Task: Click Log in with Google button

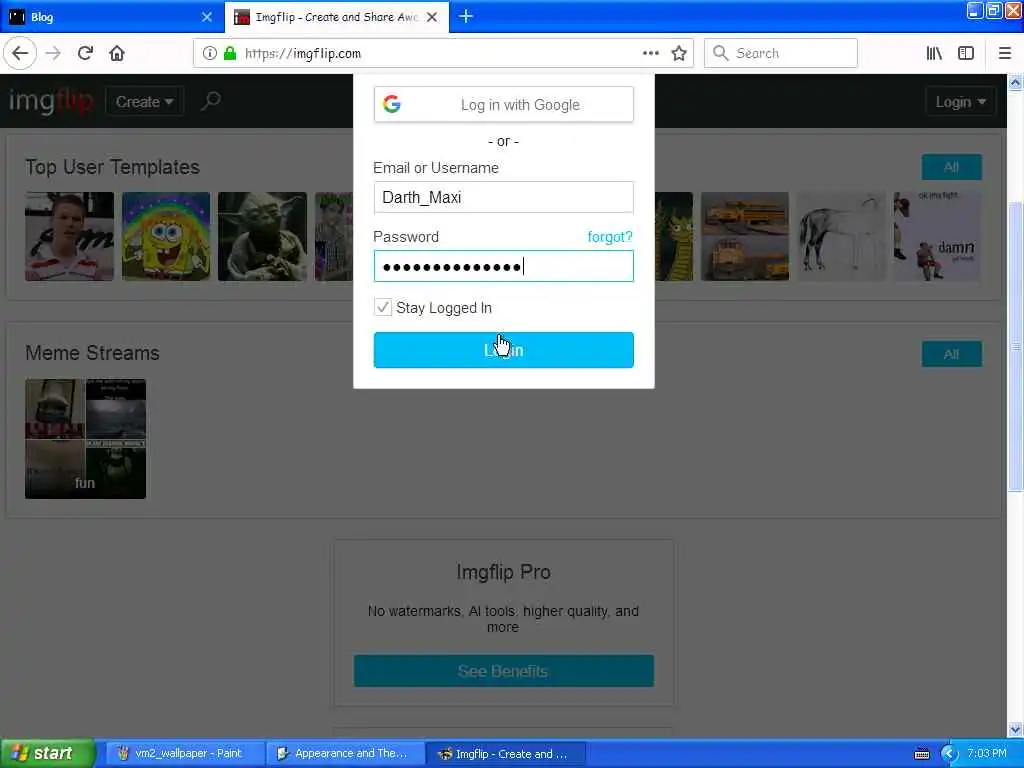Action: click(504, 104)
